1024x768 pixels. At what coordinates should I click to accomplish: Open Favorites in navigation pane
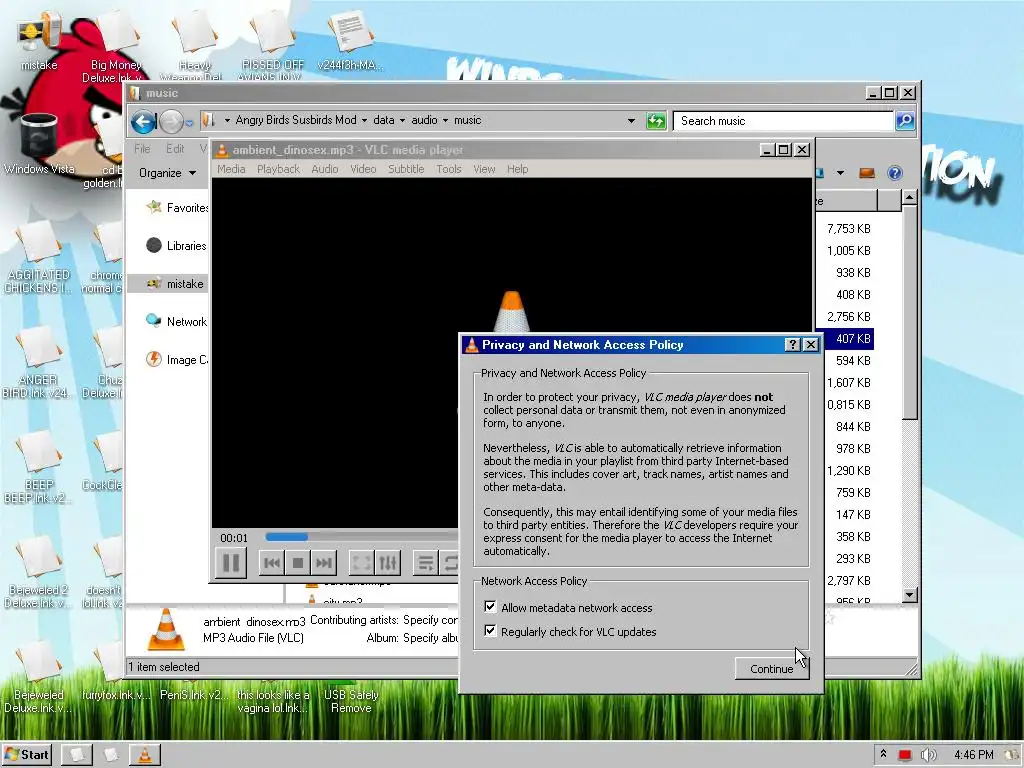pyautogui.click(x=177, y=208)
